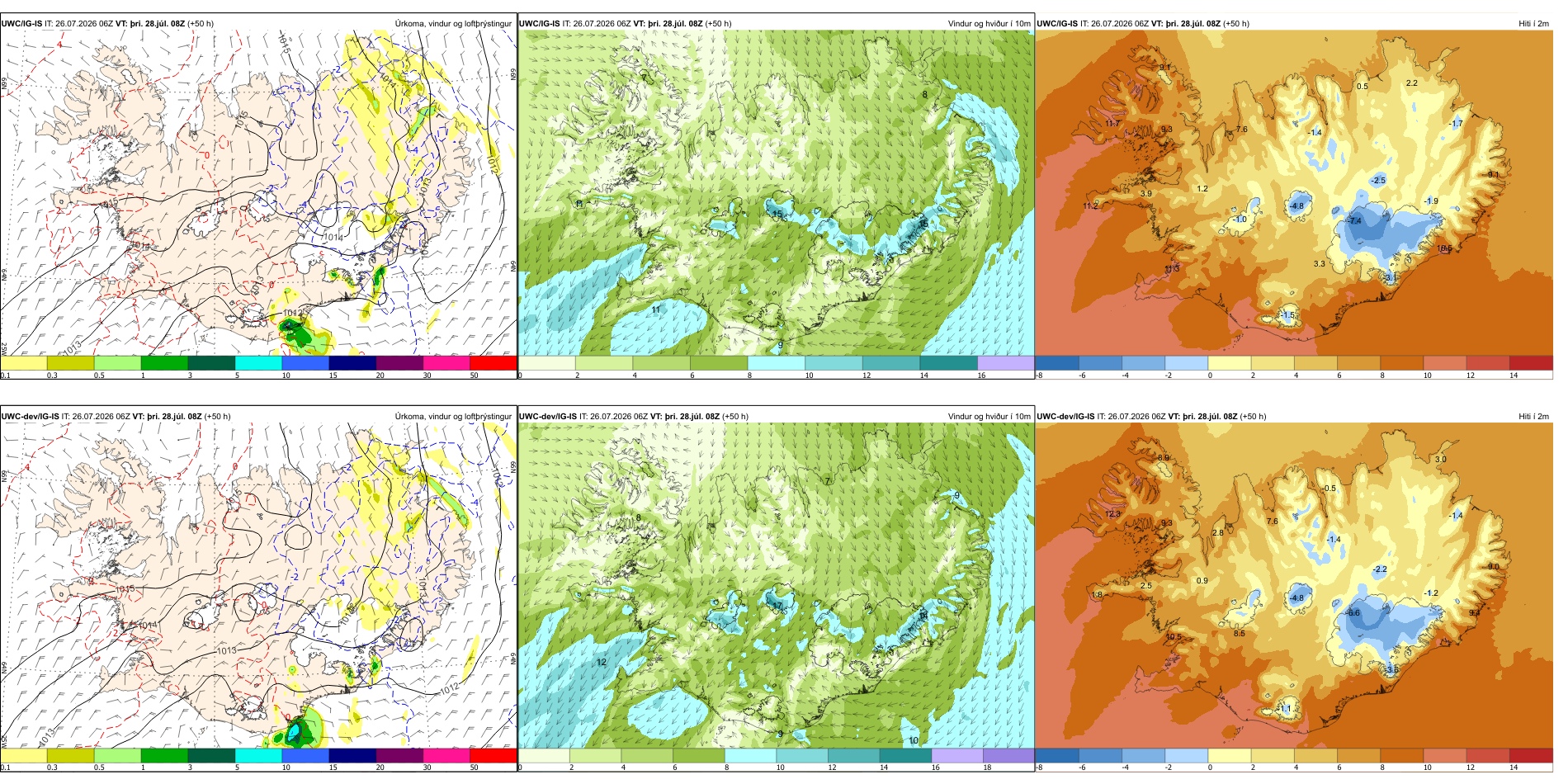Click the 12 wind value over southwest sea
Viewport: 1568px width, 784px height.
tap(602, 663)
